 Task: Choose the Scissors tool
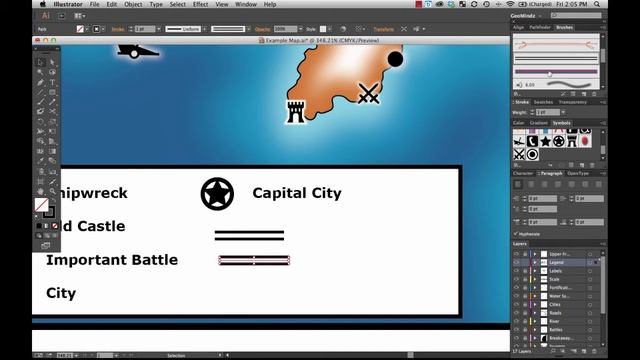[52, 111]
